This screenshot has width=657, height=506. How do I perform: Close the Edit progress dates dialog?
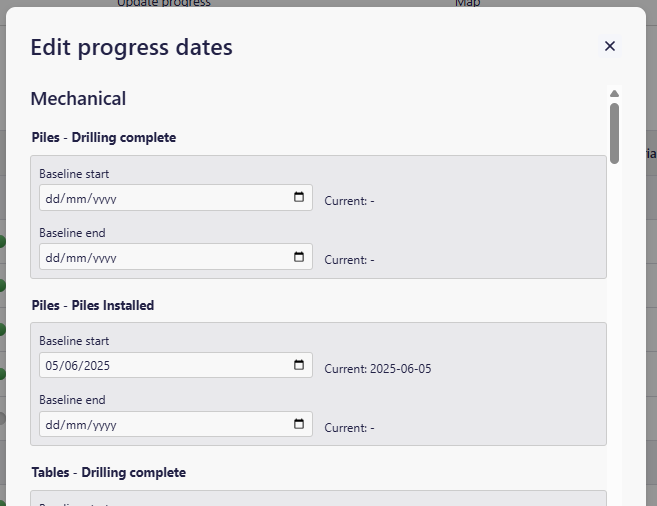pos(610,46)
